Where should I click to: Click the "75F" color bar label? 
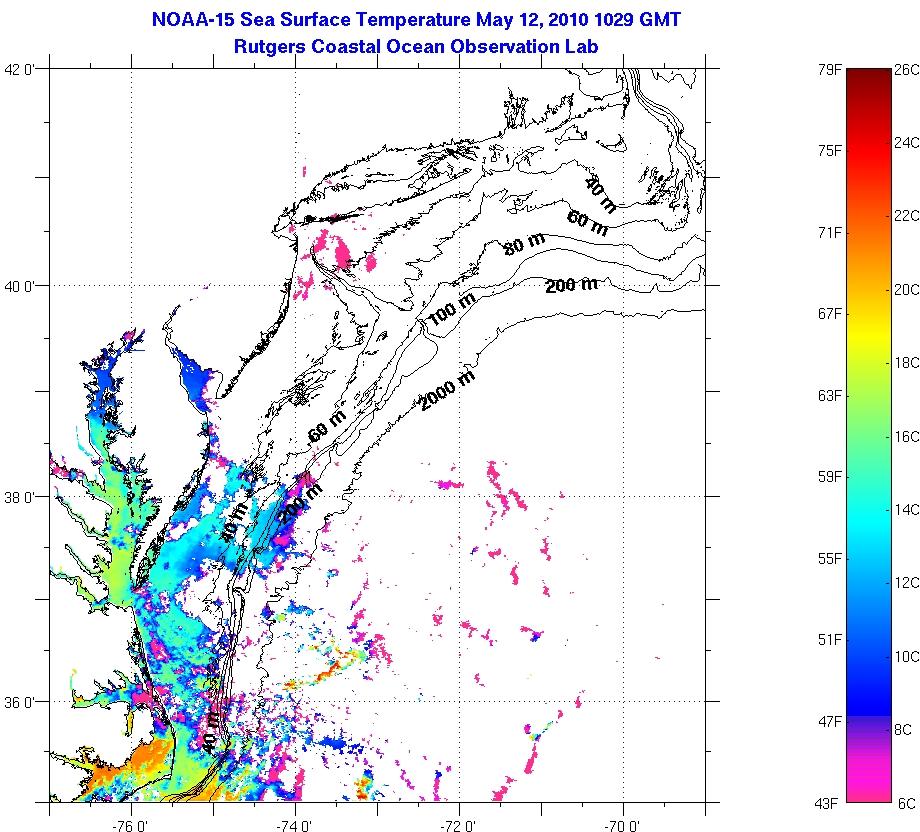tap(830, 151)
